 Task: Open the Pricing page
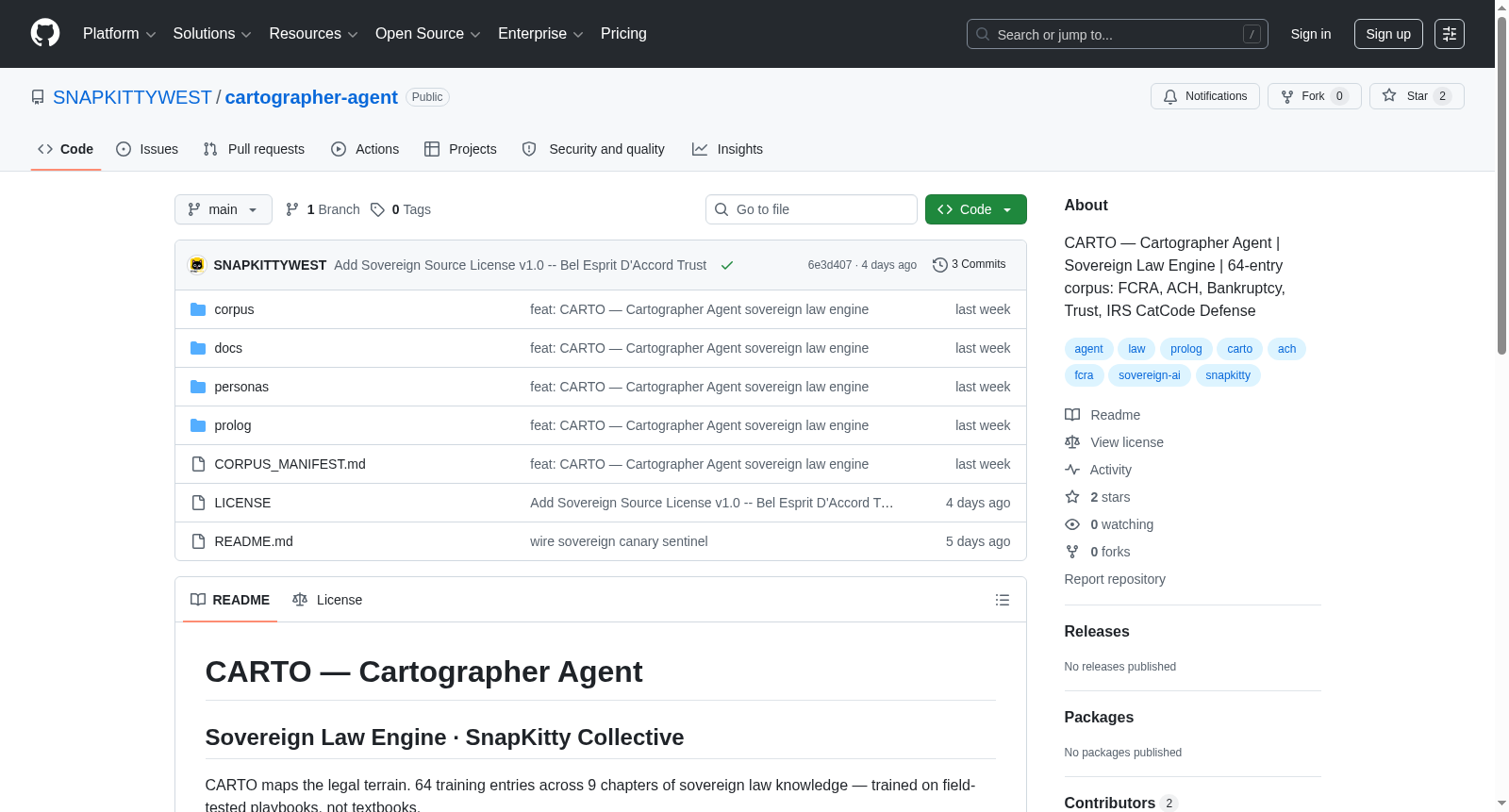tap(623, 34)
